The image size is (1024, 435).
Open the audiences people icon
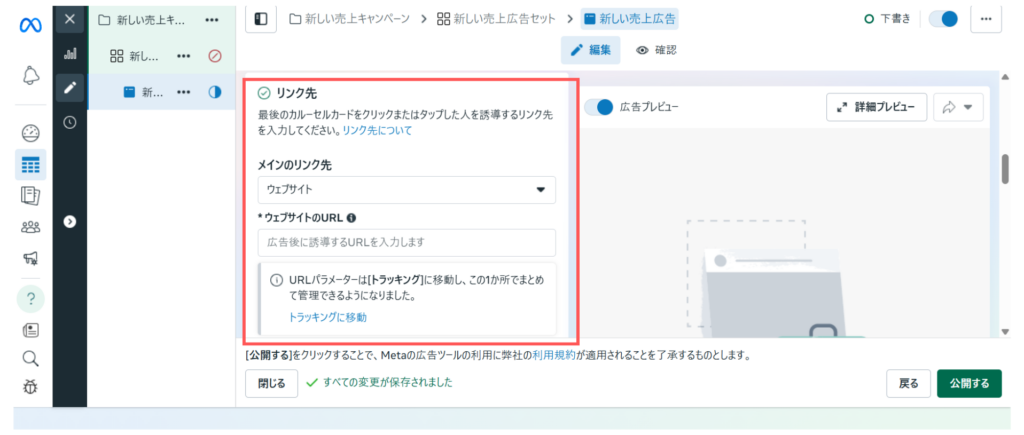pyautogui.click(x=30, y=227)
